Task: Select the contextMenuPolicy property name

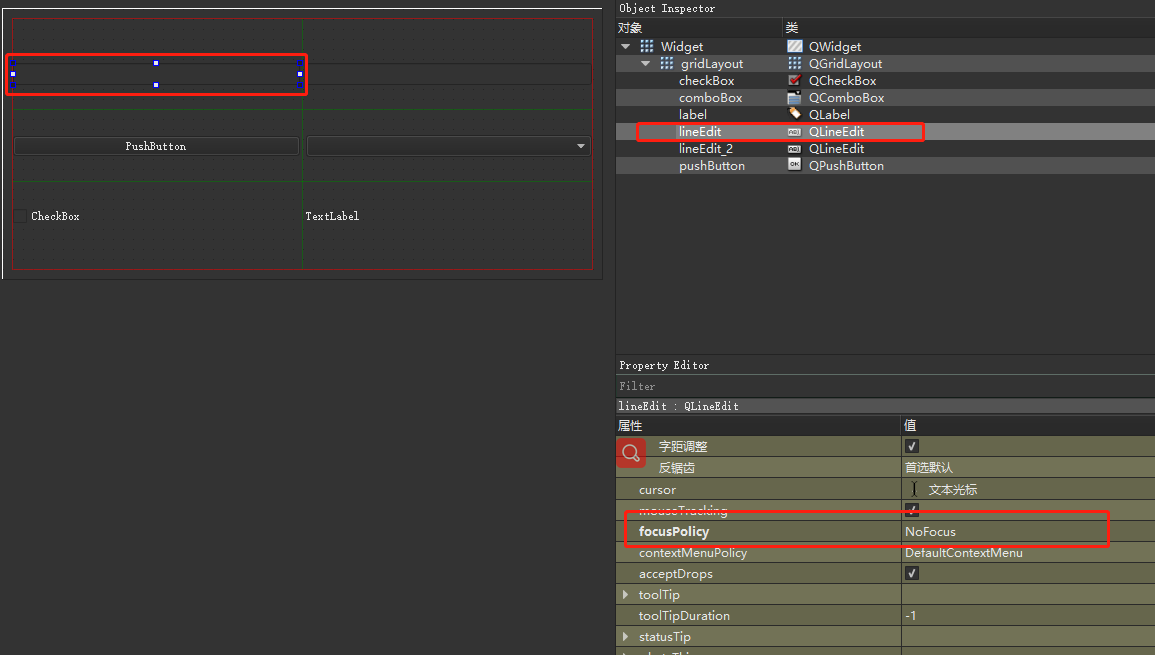Action: tap(693, 553)
